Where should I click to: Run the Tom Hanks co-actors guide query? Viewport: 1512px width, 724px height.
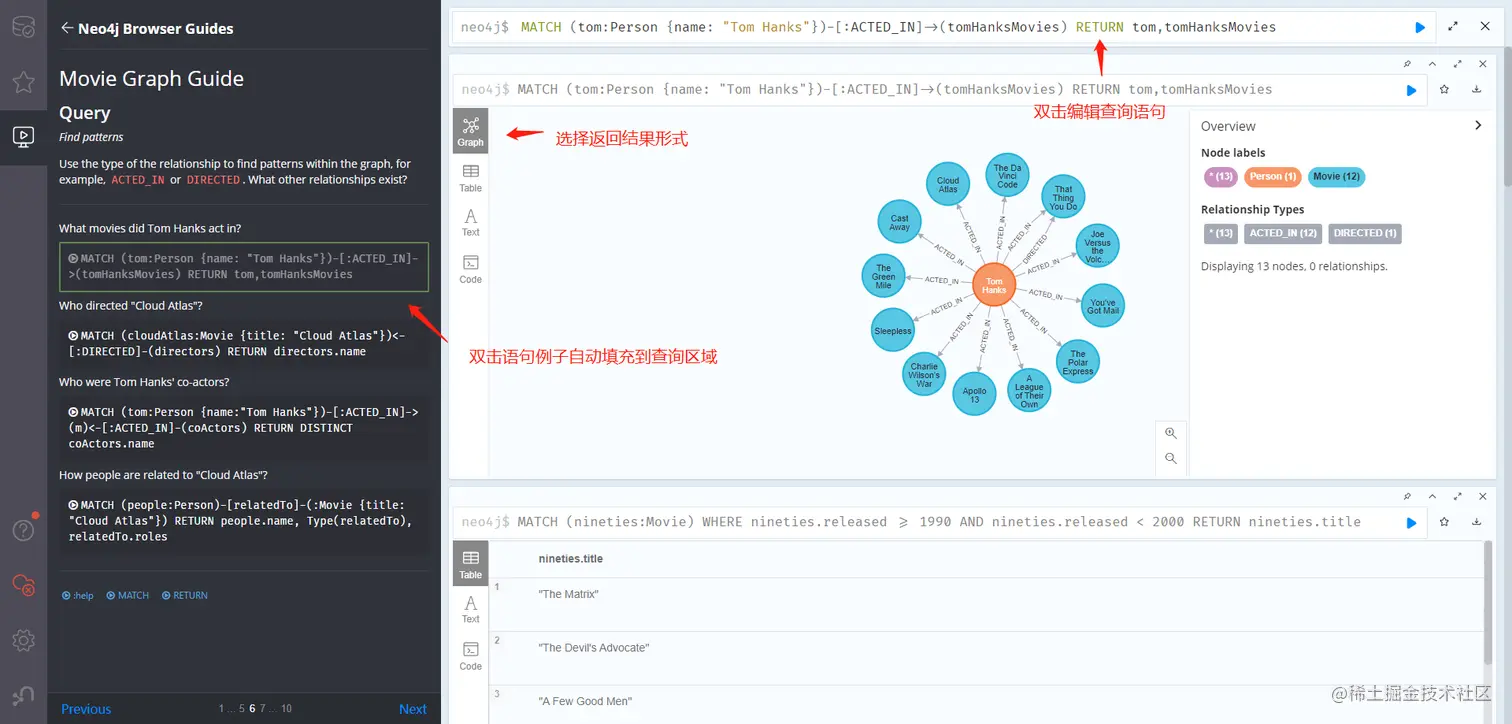[x=244, y=427]
